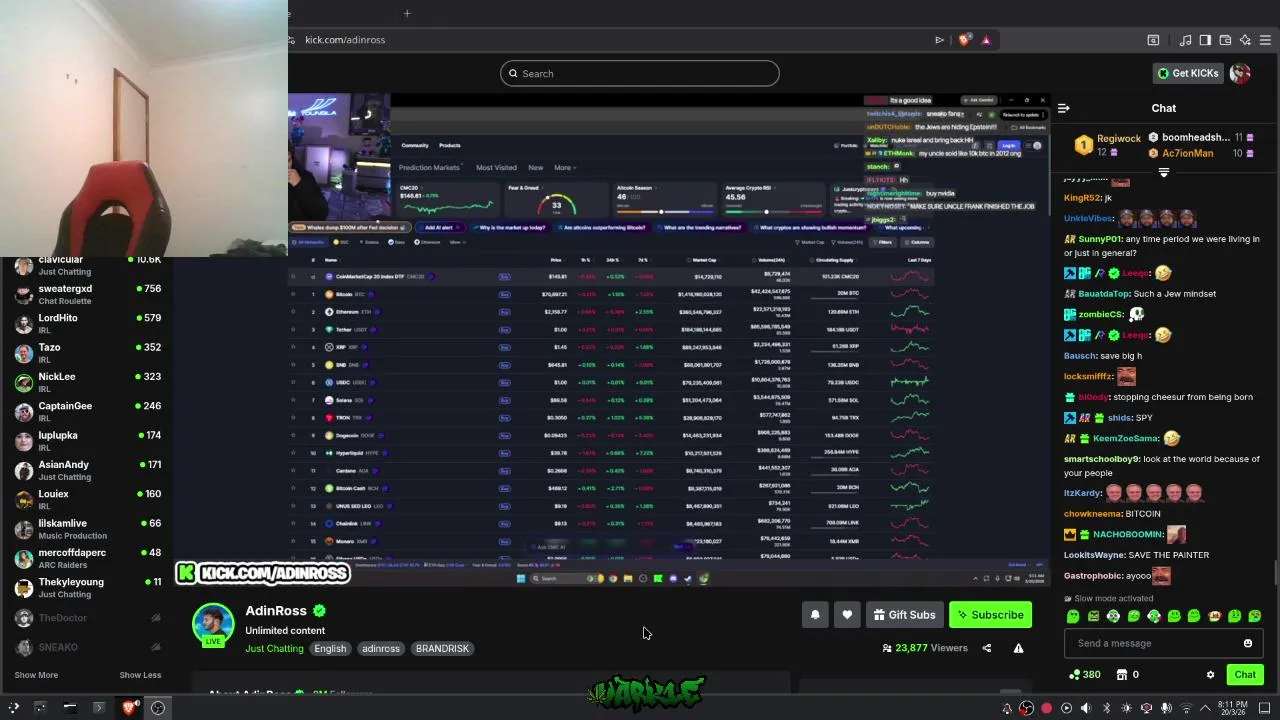This screenshot has height=720, width=1280.
Task: Open NickLee channel in sidebar
Action: [88, 383]
